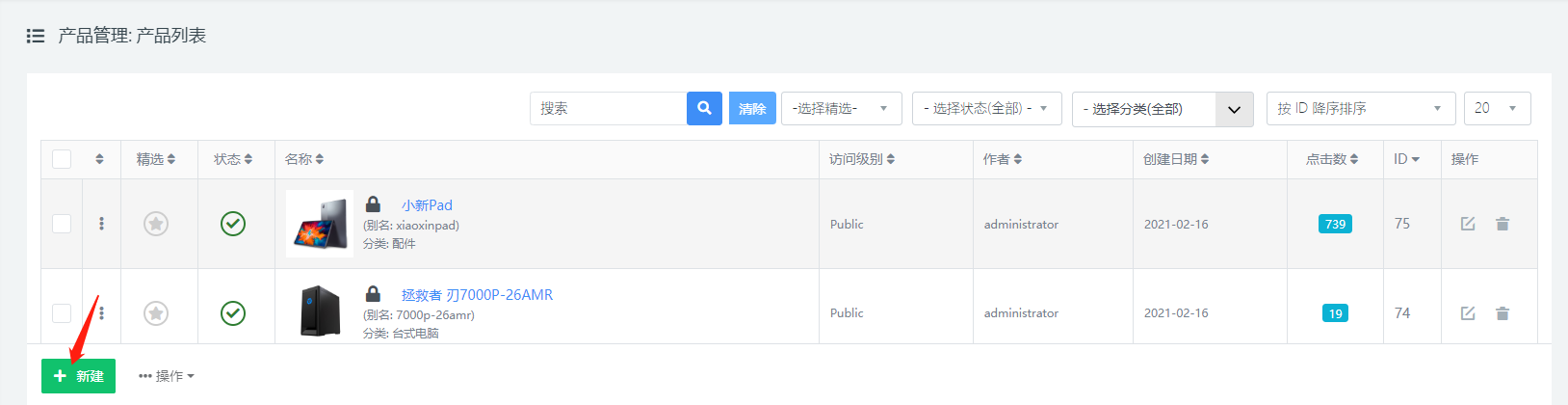Click the edit icon for 拯救者 刃7000P-26AMR
Screen dimensions: 1568x405
(1468, 313)
